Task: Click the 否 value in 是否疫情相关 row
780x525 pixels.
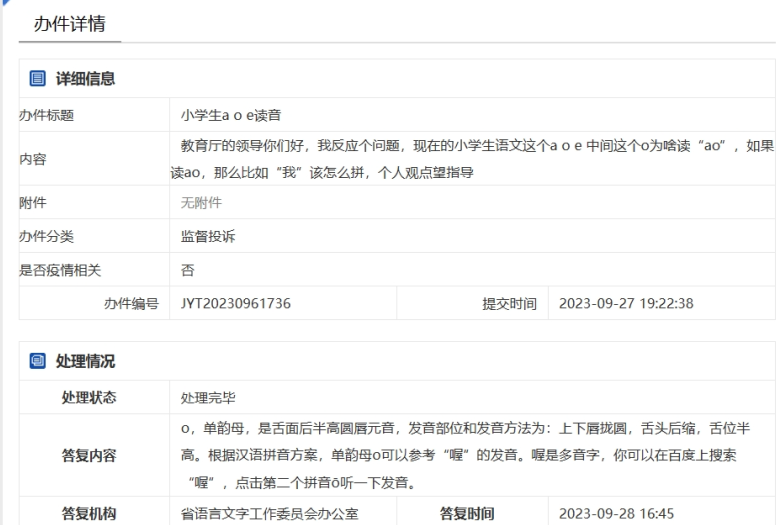Action: click(188, 270)
